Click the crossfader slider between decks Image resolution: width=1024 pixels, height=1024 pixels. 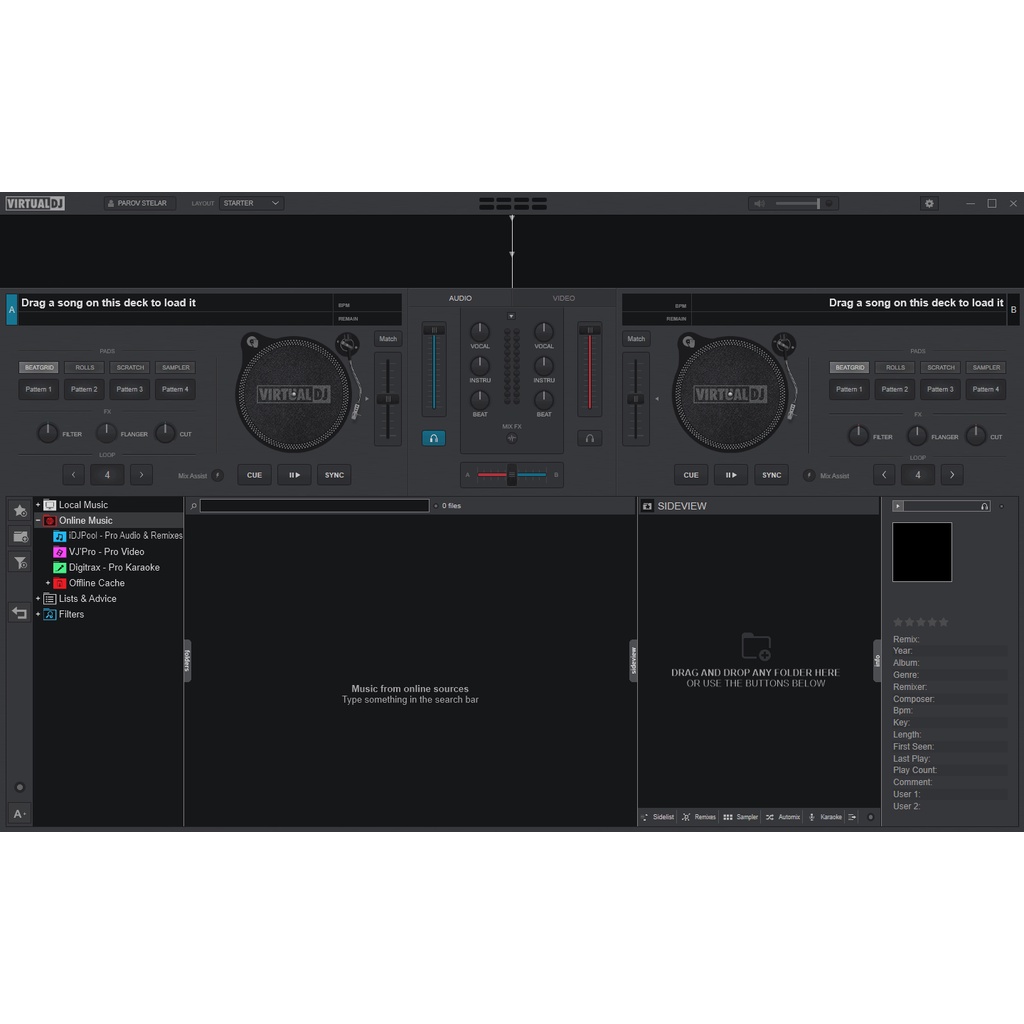[511, 474]
